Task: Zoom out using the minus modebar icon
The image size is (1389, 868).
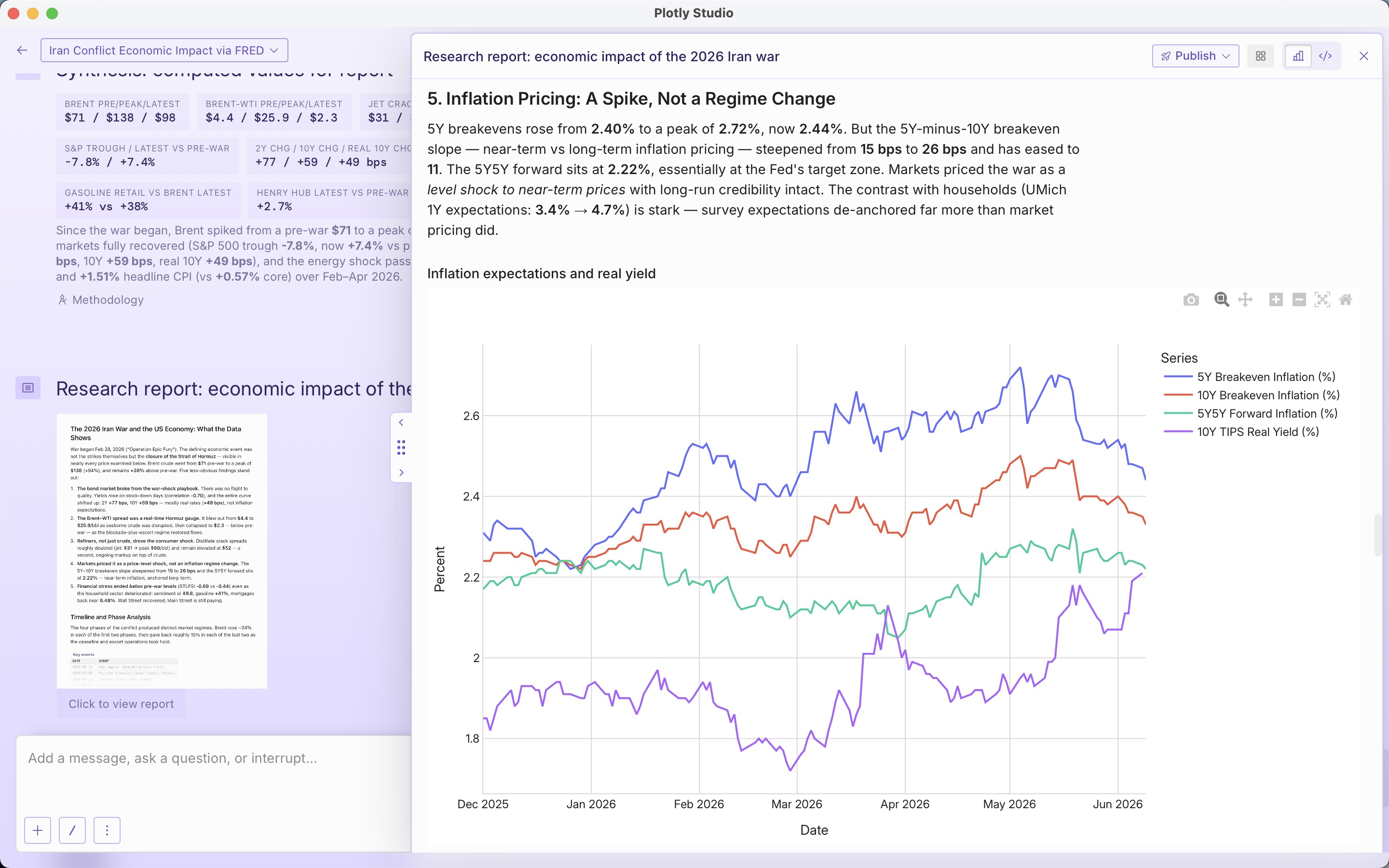Action: 1299,299
